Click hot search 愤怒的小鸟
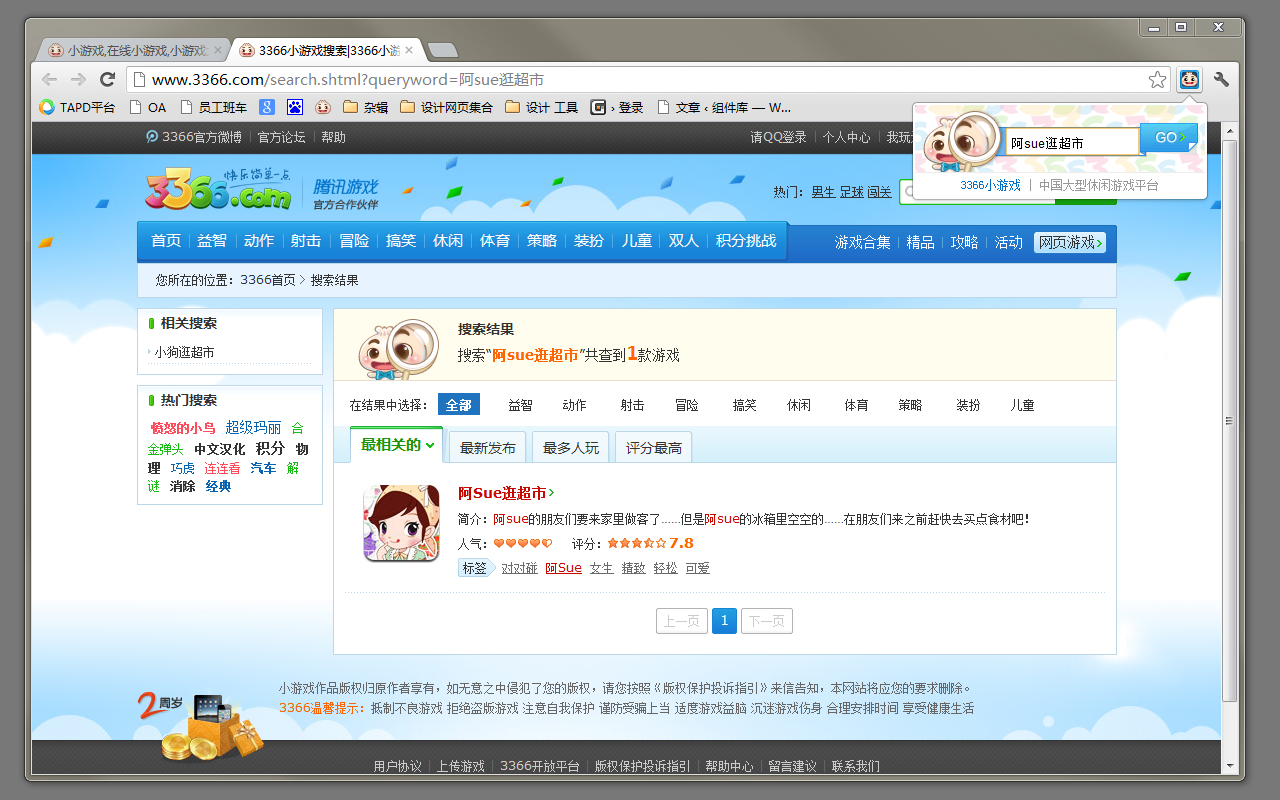Viewport: 1280px width, 800px height. (x=183, y=428)
